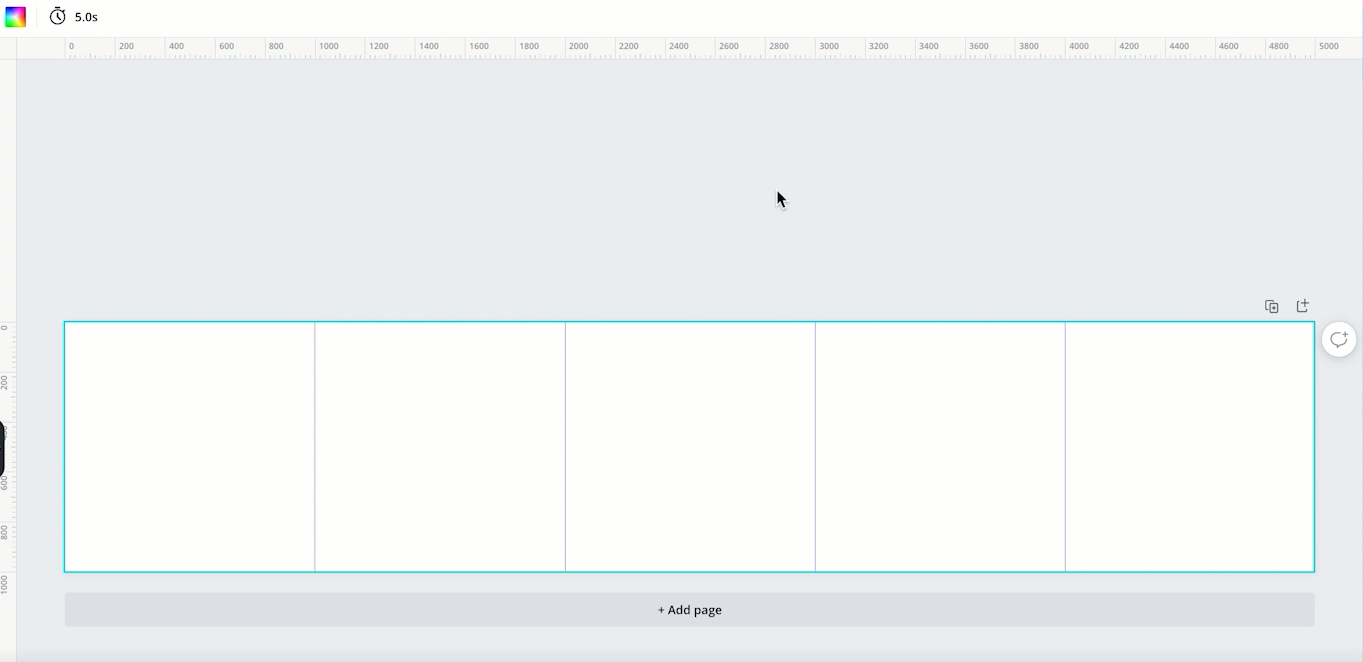The width and height of the screenshot is (1363, 662).
Task: Expand the collapsed side panel handle
Action: click(x=2, y=450)
